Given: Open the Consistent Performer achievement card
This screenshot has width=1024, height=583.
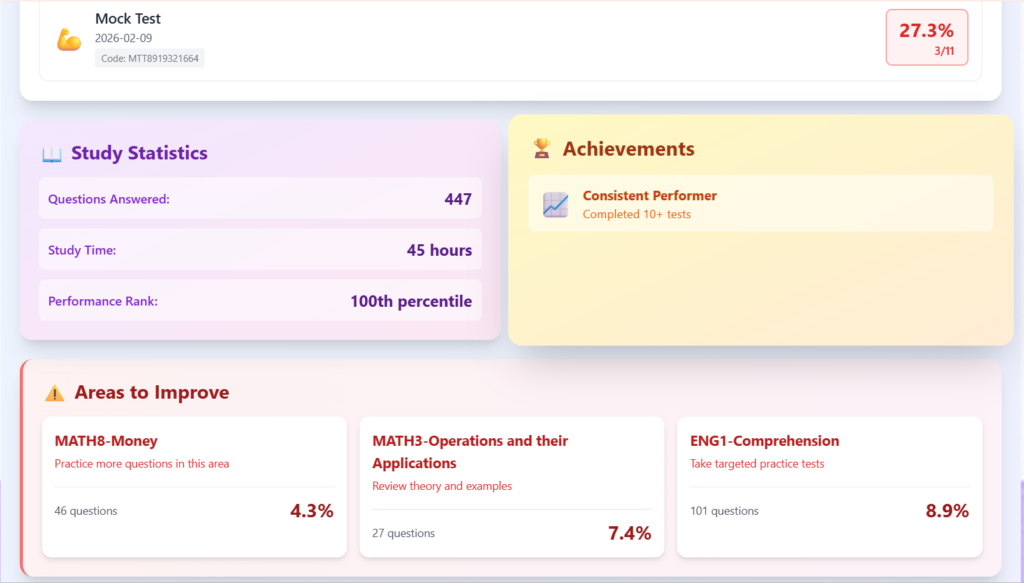Looking at the screenshot, I should click(x=760, y=204).
